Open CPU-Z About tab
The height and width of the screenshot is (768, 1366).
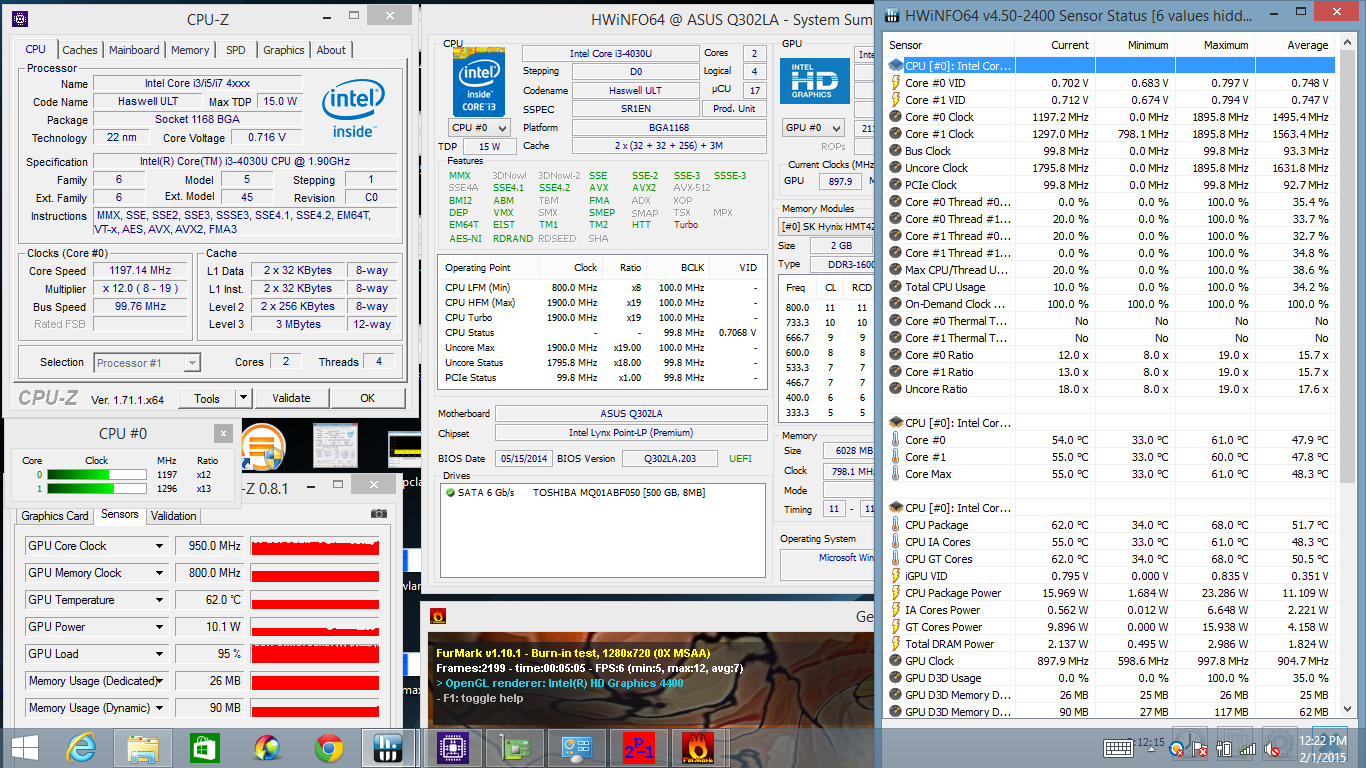(x=331, y=50)
